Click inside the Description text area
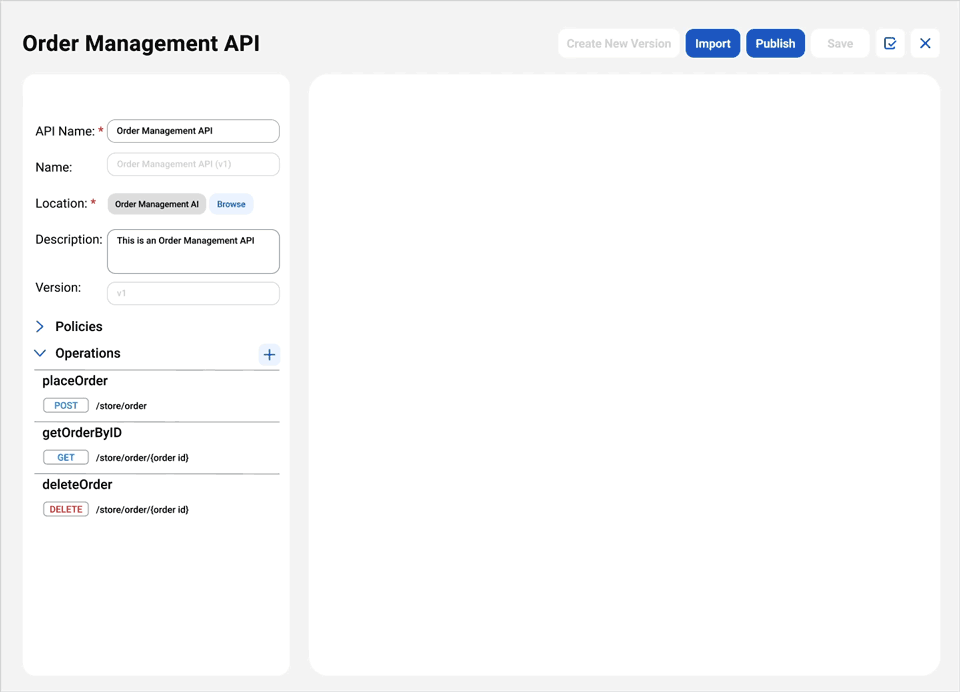Viewport: 960px width, 692px height. pyautogui.click(x=192, y=250)
